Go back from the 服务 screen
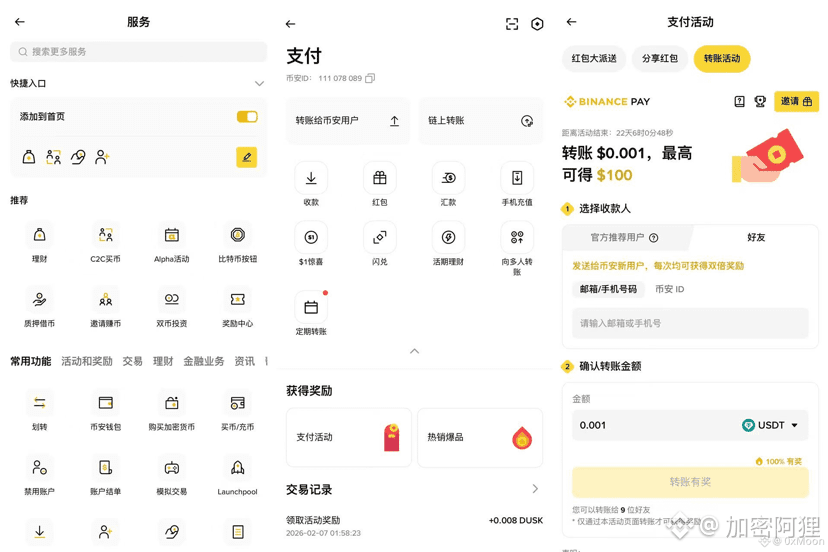 click(x=20, y=22)
